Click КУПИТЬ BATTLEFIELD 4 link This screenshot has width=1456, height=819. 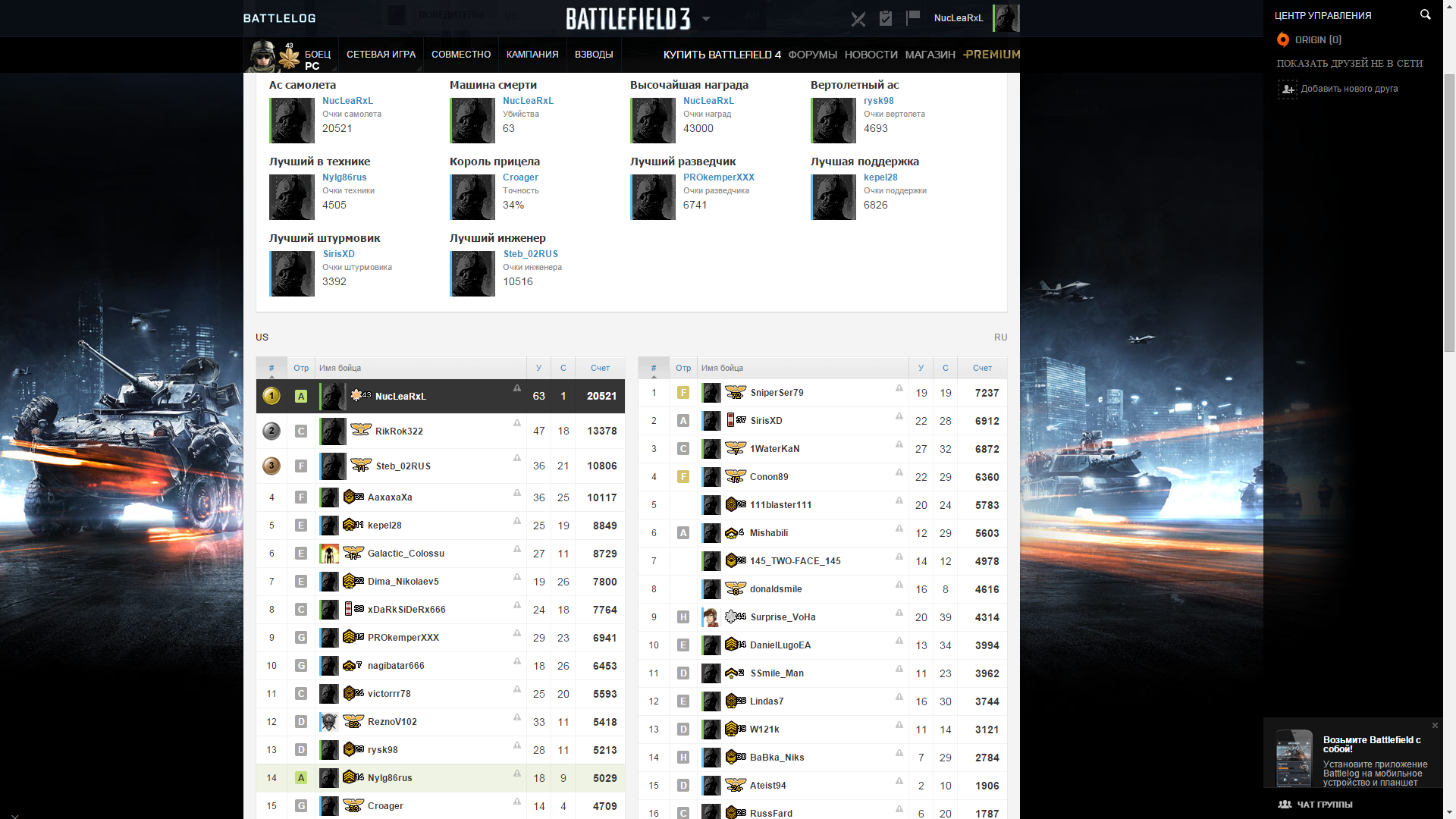point(722,55)
